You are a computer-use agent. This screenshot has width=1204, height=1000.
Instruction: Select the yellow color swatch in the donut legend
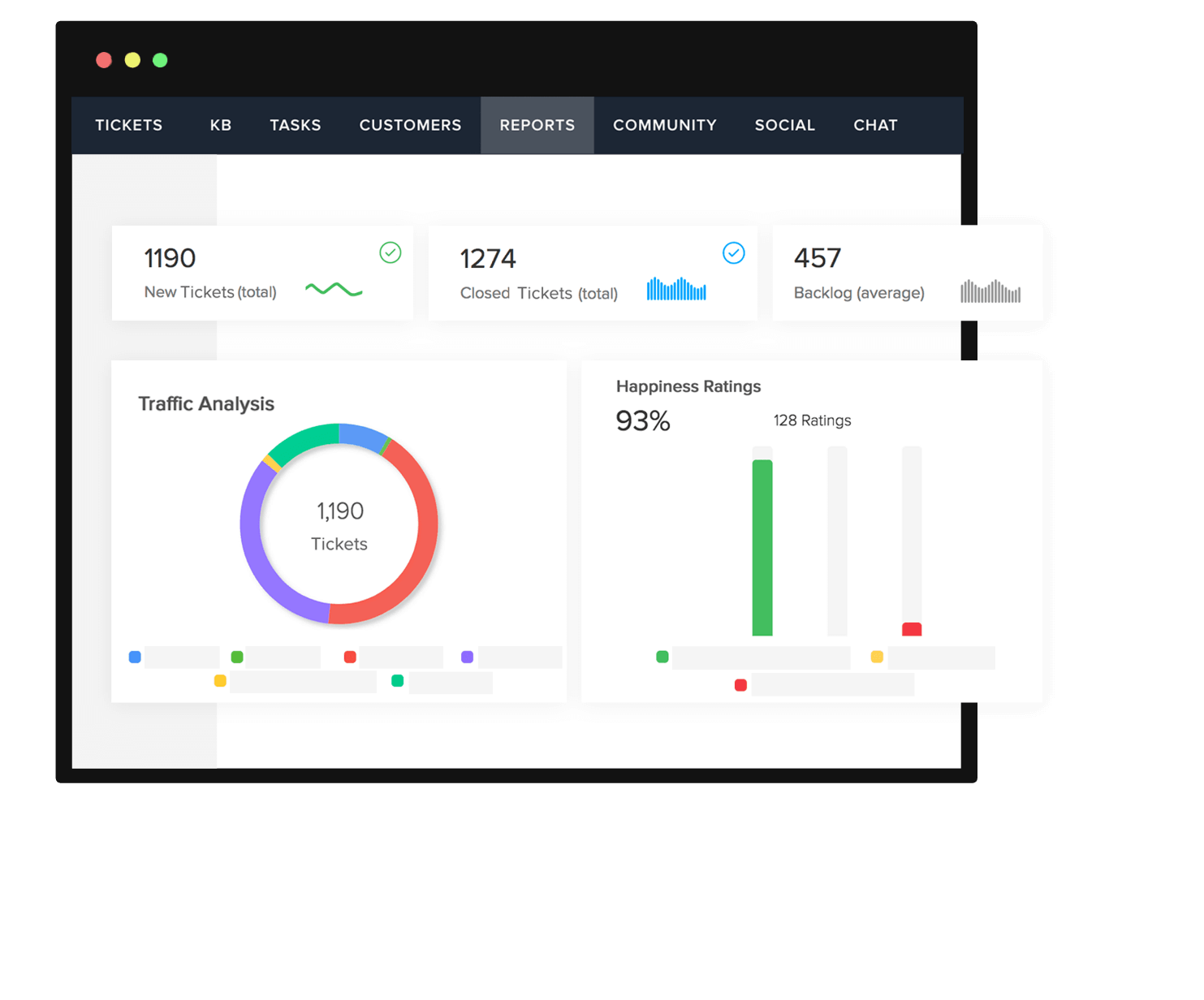point(219,681)
